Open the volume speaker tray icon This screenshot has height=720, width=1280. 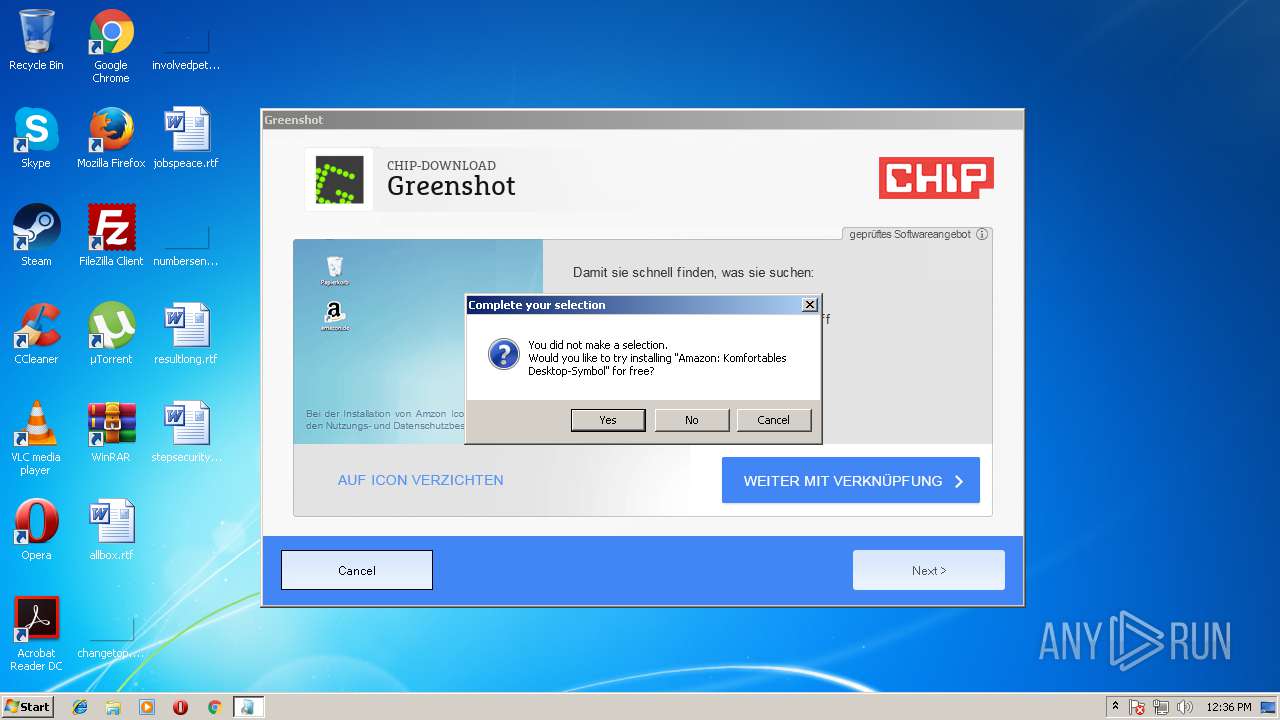(1185, 707)
